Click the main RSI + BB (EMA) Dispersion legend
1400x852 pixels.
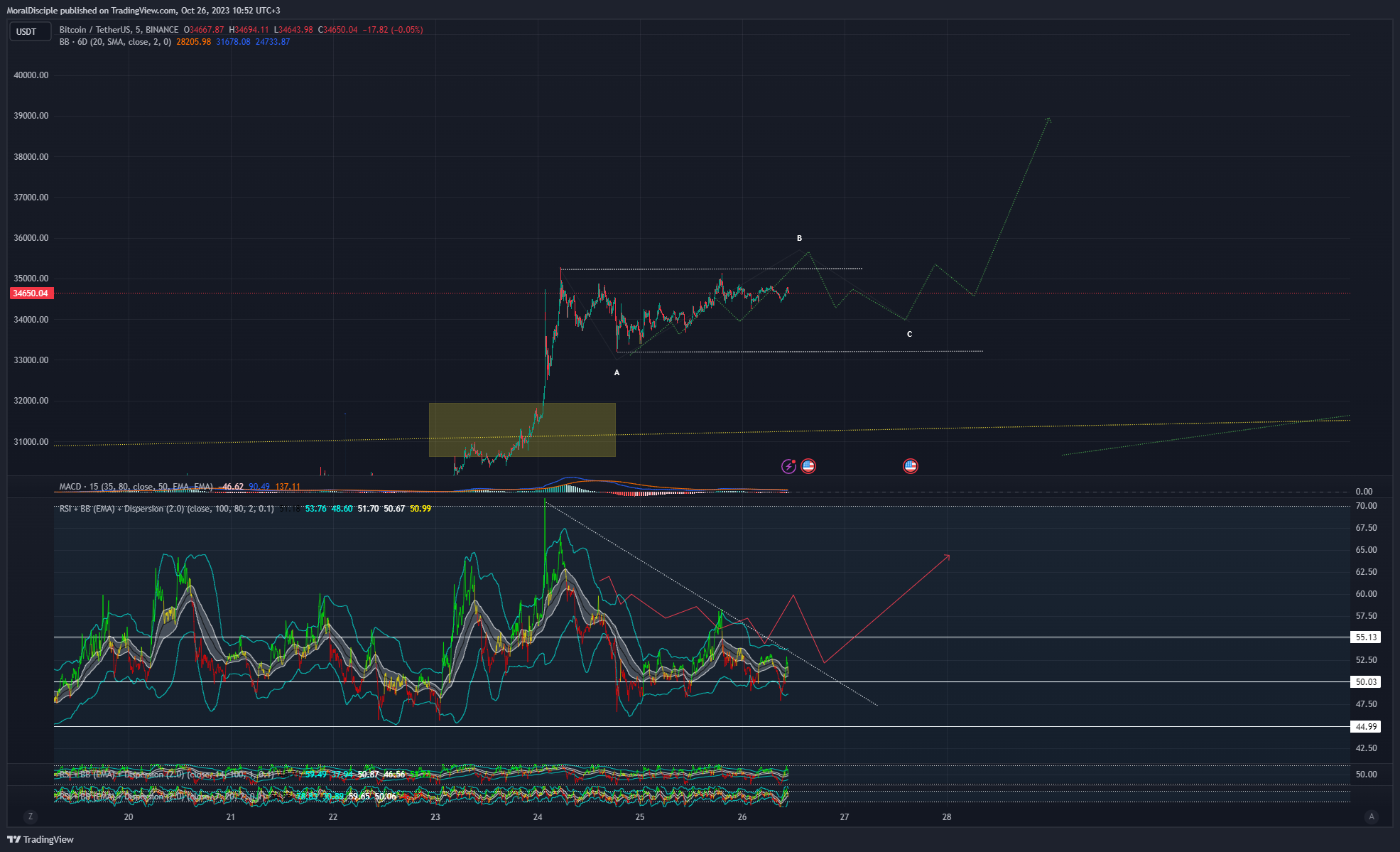166,509
